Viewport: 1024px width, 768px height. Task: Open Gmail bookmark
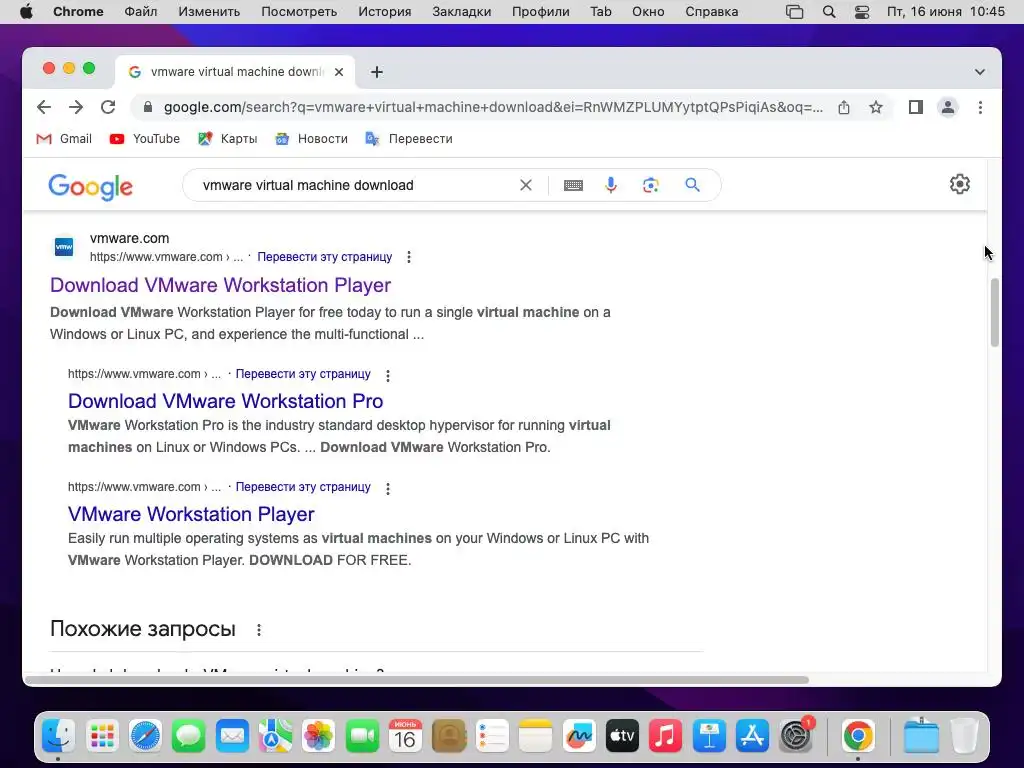[x=64, y=138]
